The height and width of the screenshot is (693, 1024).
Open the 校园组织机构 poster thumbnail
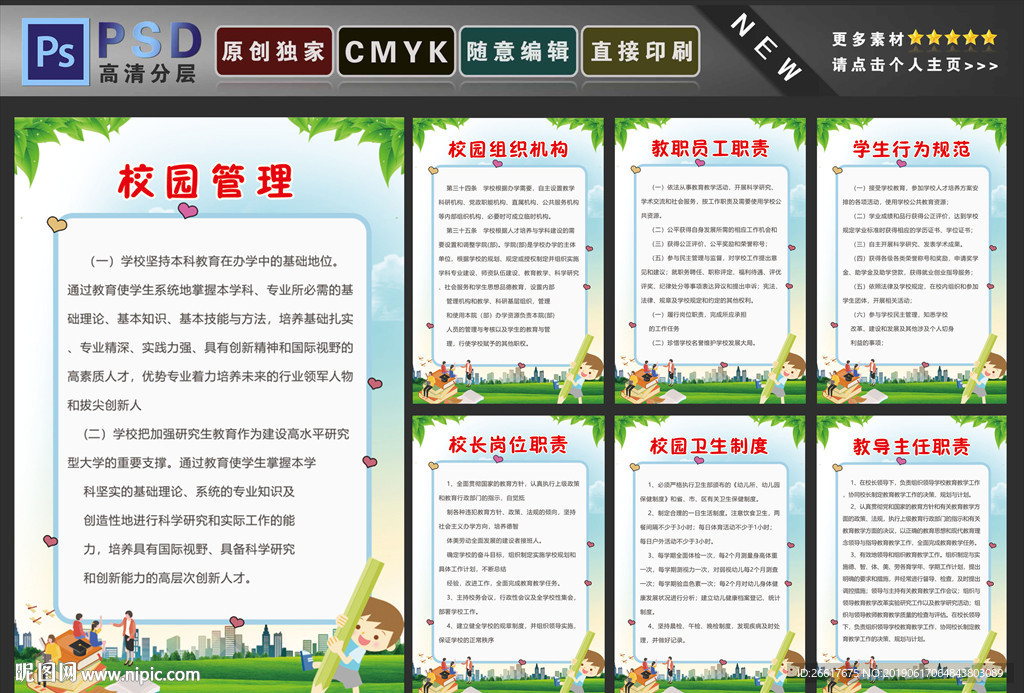(x=508, y=261)
